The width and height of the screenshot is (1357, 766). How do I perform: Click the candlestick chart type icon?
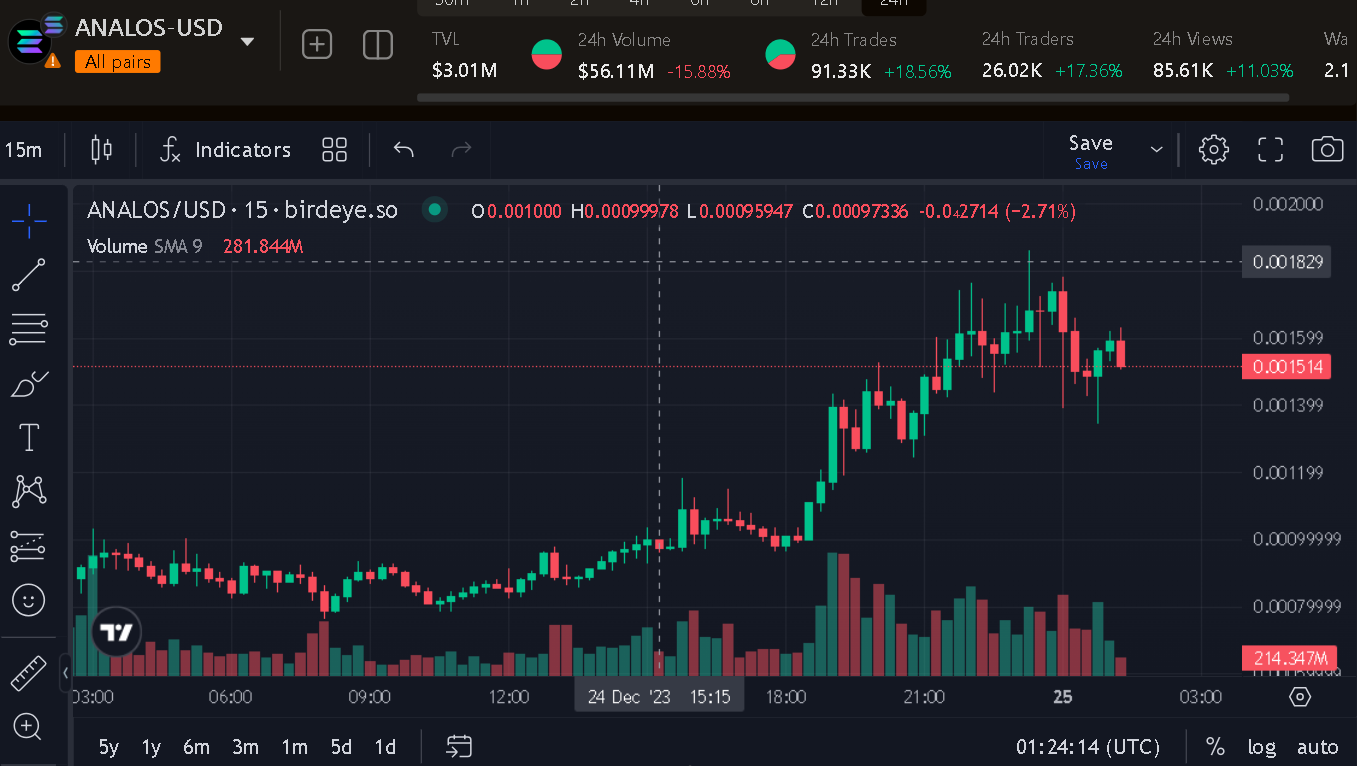[x=101, y=150]
